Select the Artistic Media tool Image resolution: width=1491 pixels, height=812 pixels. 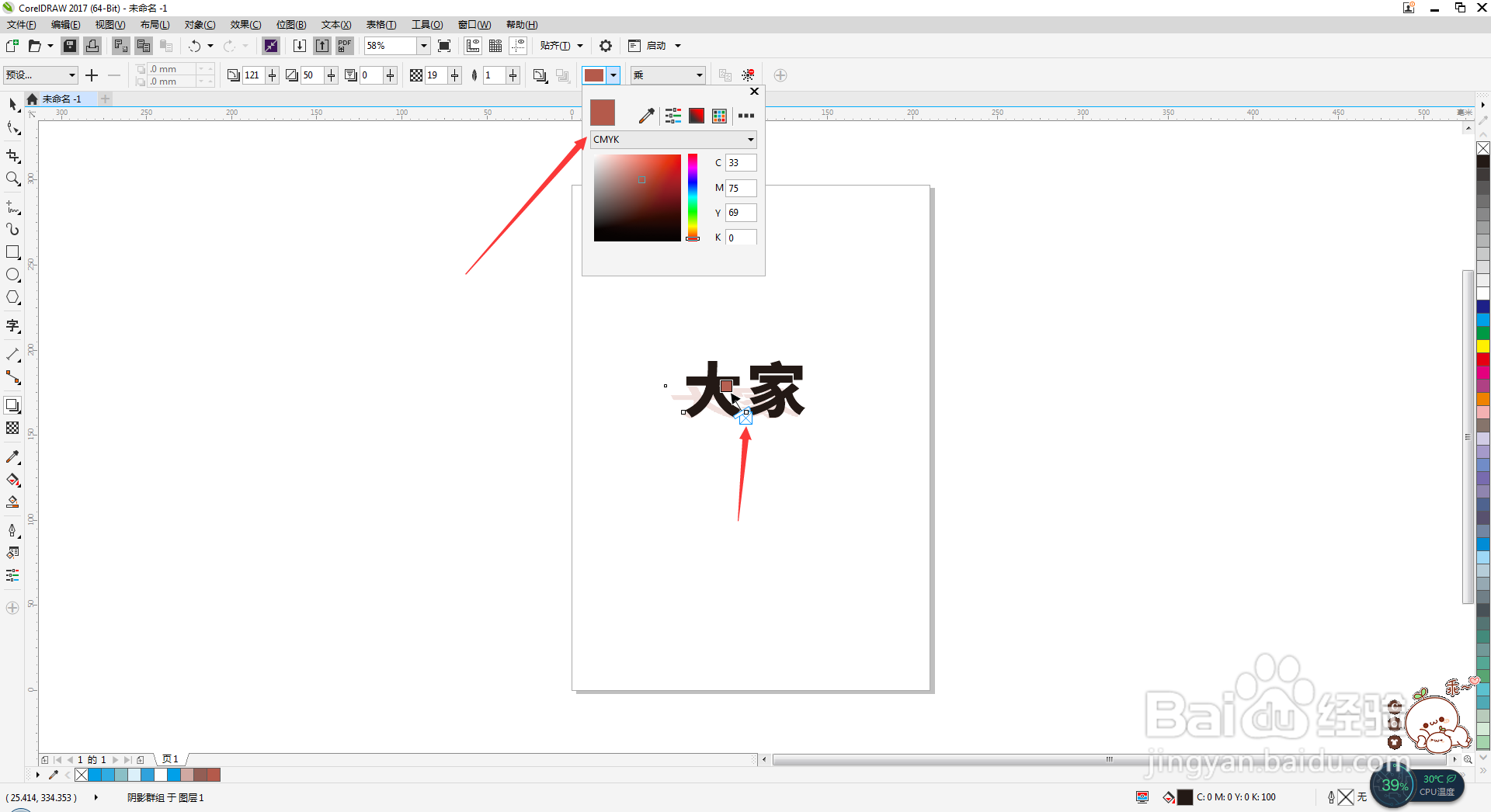coord(12,229)
